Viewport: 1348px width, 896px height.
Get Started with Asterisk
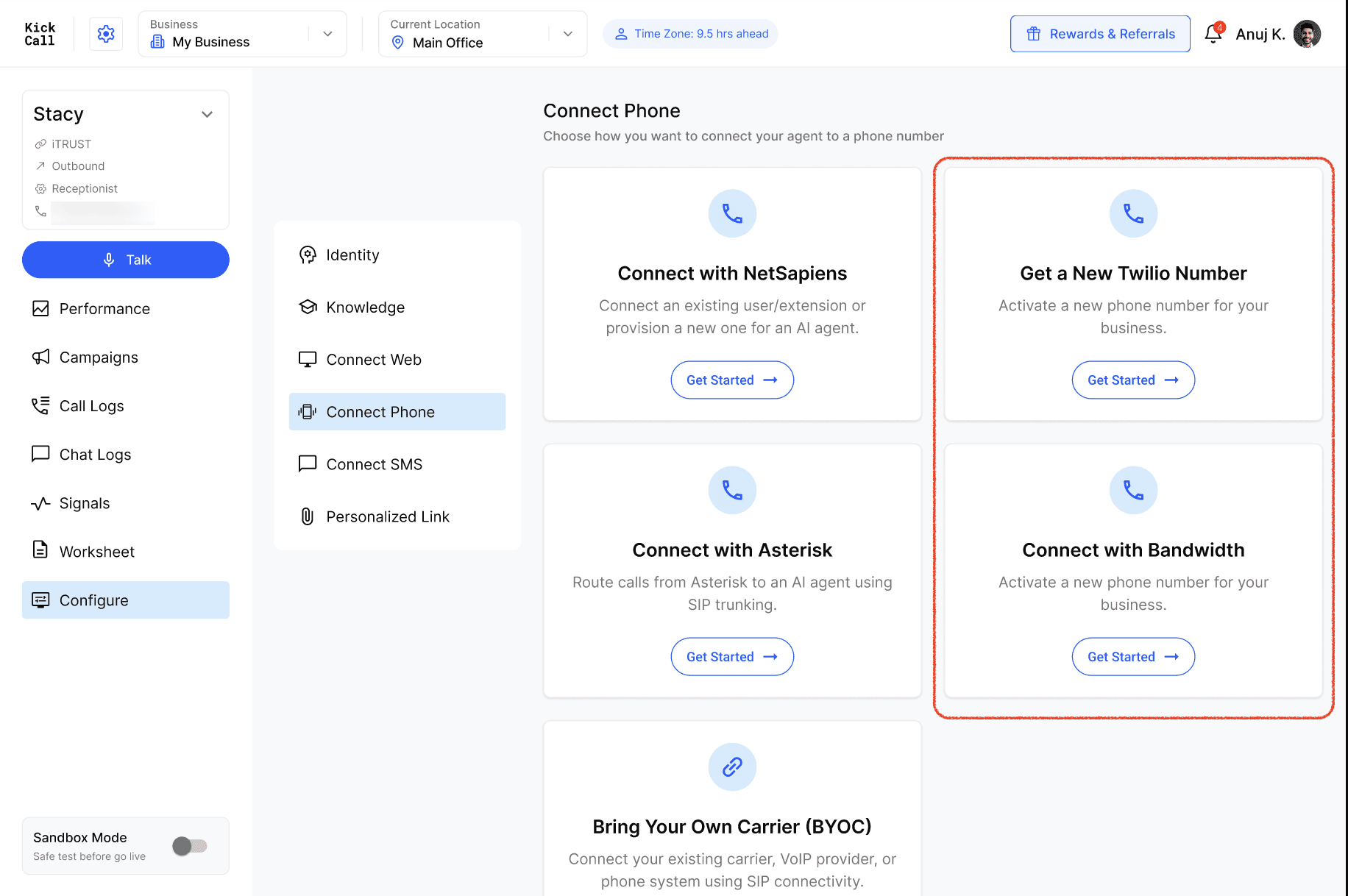click(732, 656)
